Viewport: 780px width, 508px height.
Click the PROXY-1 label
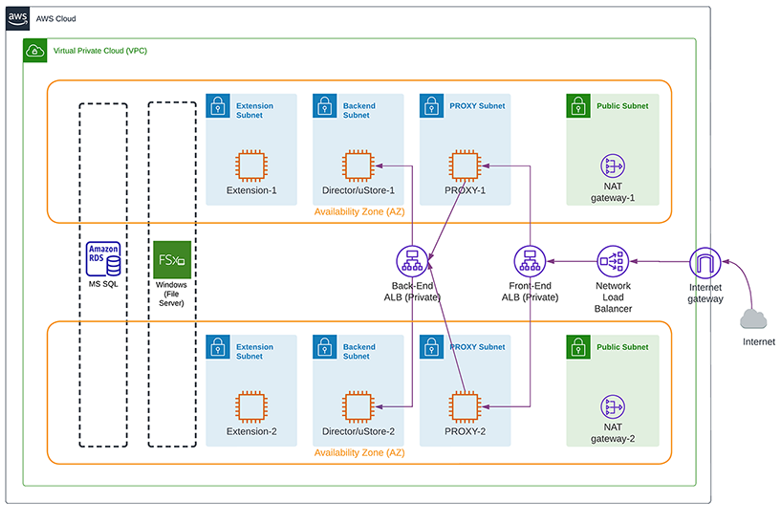click(x=465, y=191)
